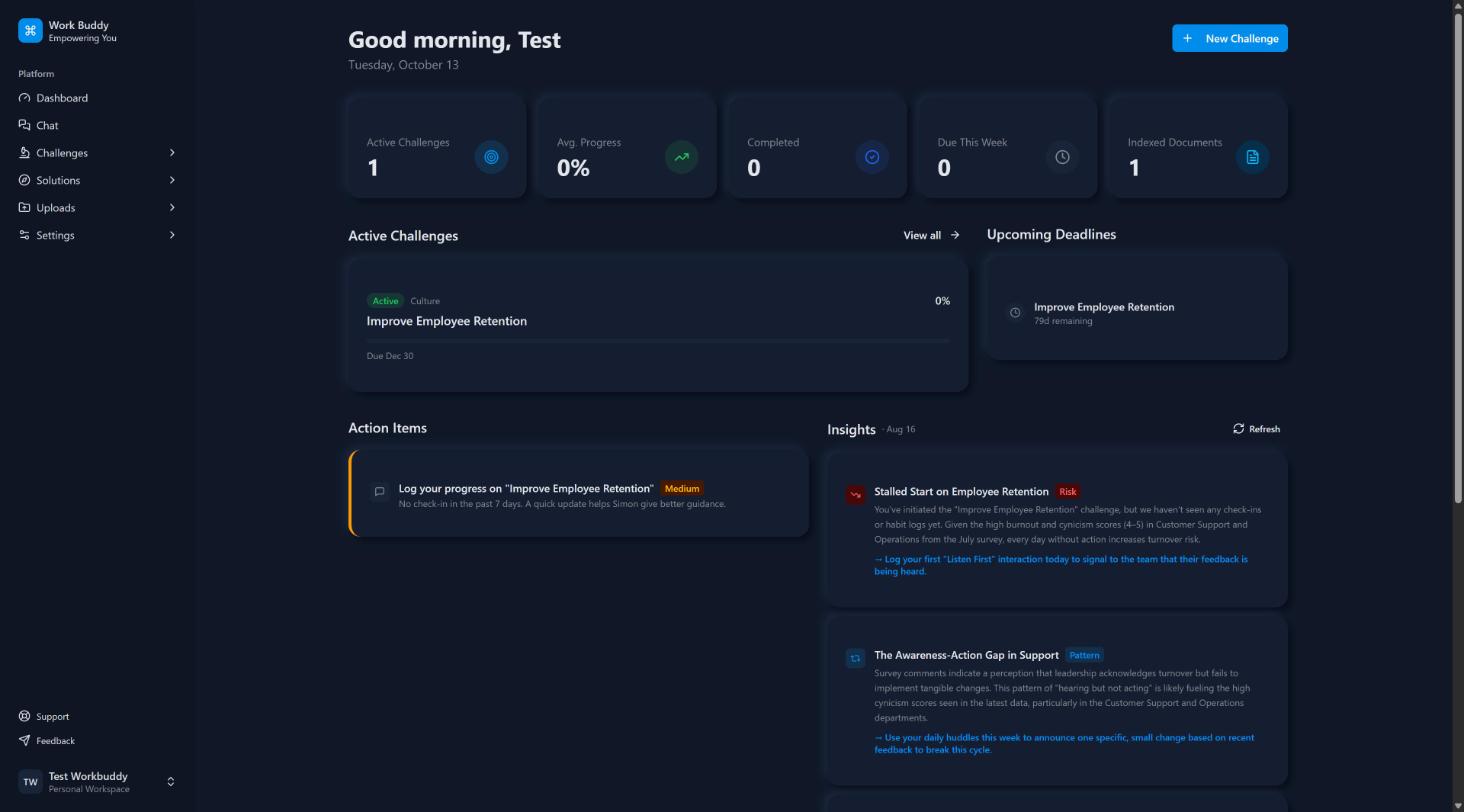Open Chat in the sidebar
1464x812 pixels.
(97, 125)
